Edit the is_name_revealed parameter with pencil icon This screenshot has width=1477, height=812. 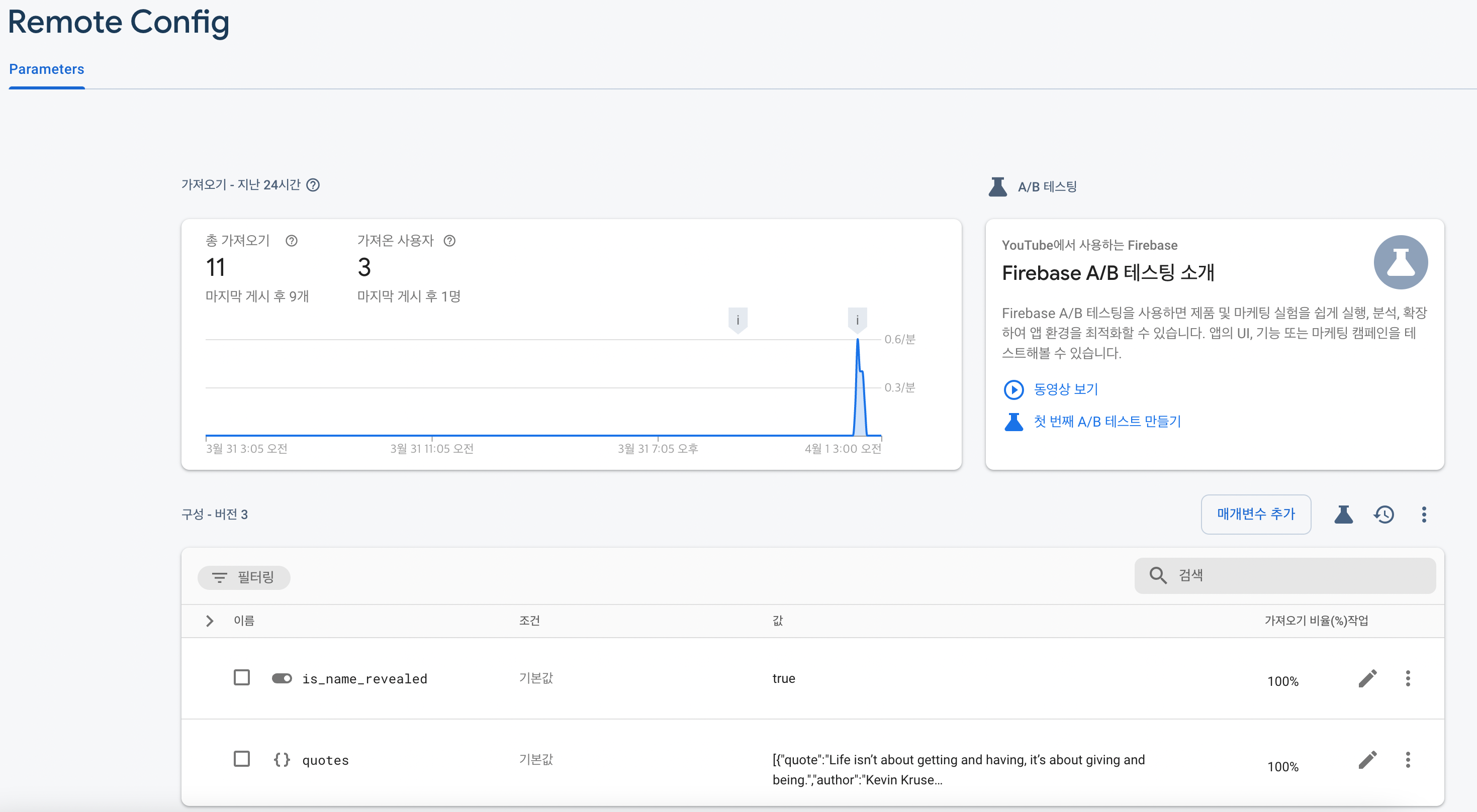pos(1367,678)
